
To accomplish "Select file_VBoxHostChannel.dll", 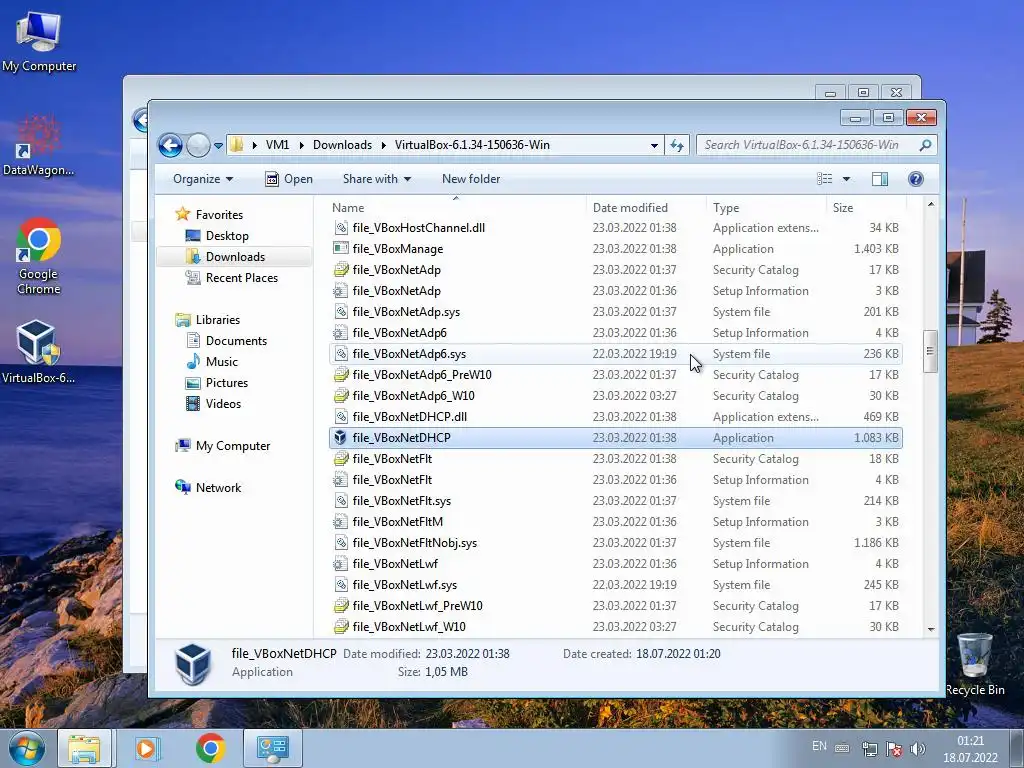I will [419, 228].
